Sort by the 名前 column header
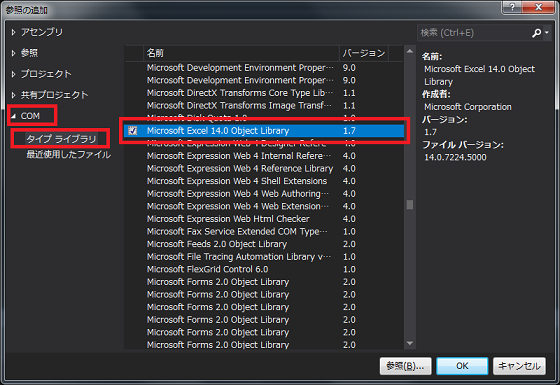 click(x=241, y=53)
